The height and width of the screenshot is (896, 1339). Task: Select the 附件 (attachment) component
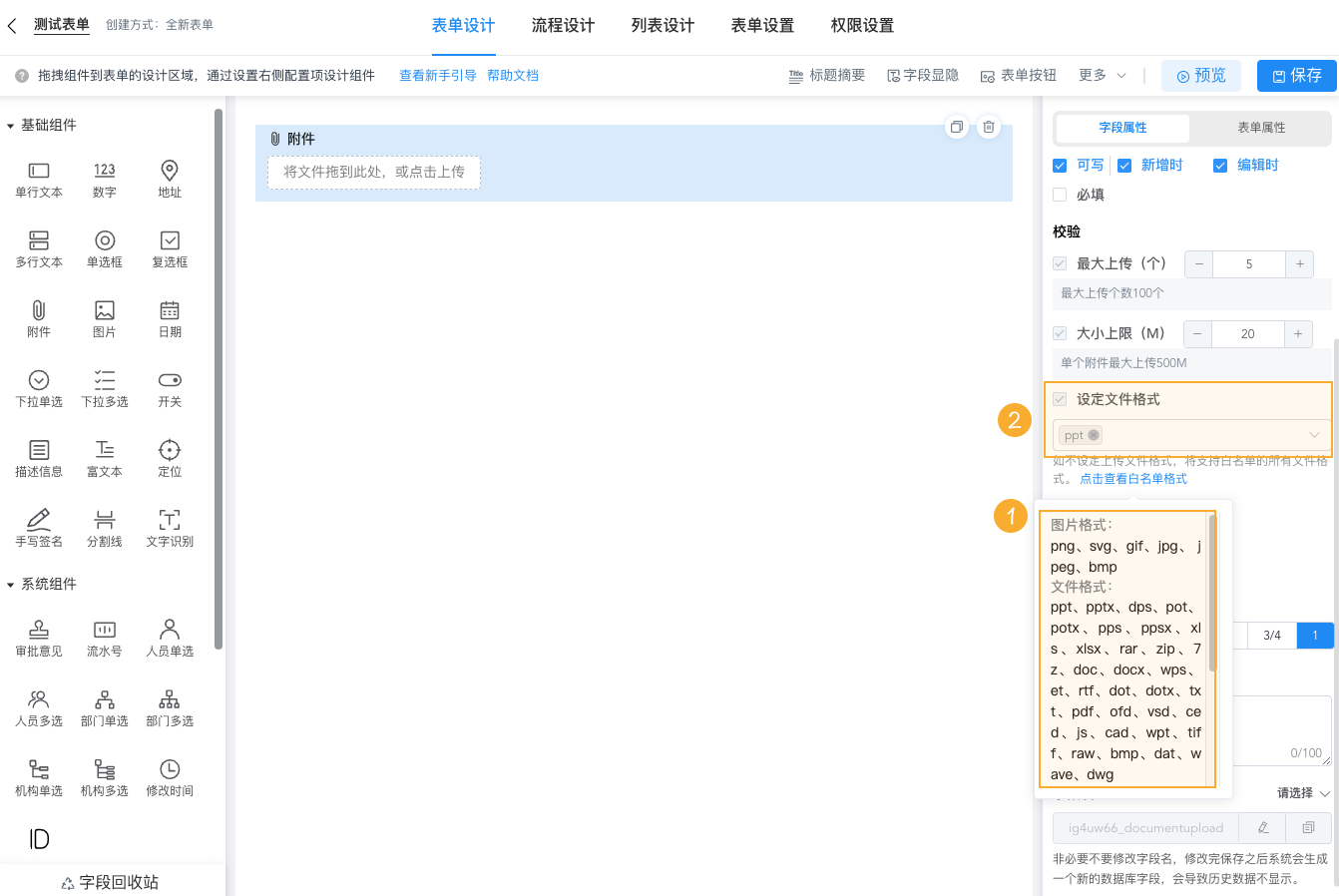[38, 318]
